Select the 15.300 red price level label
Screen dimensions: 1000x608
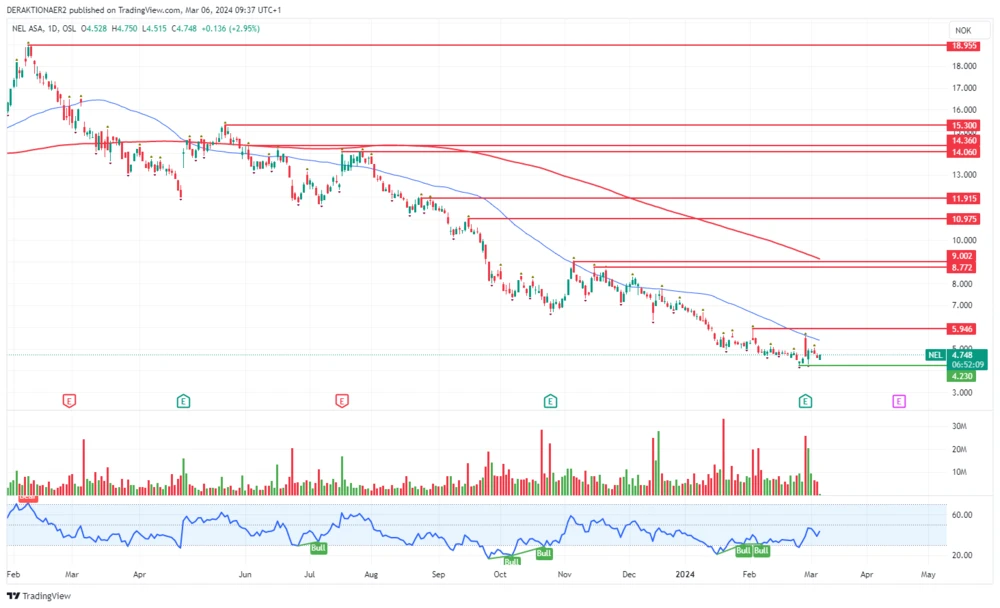click(x=964, y=126)
